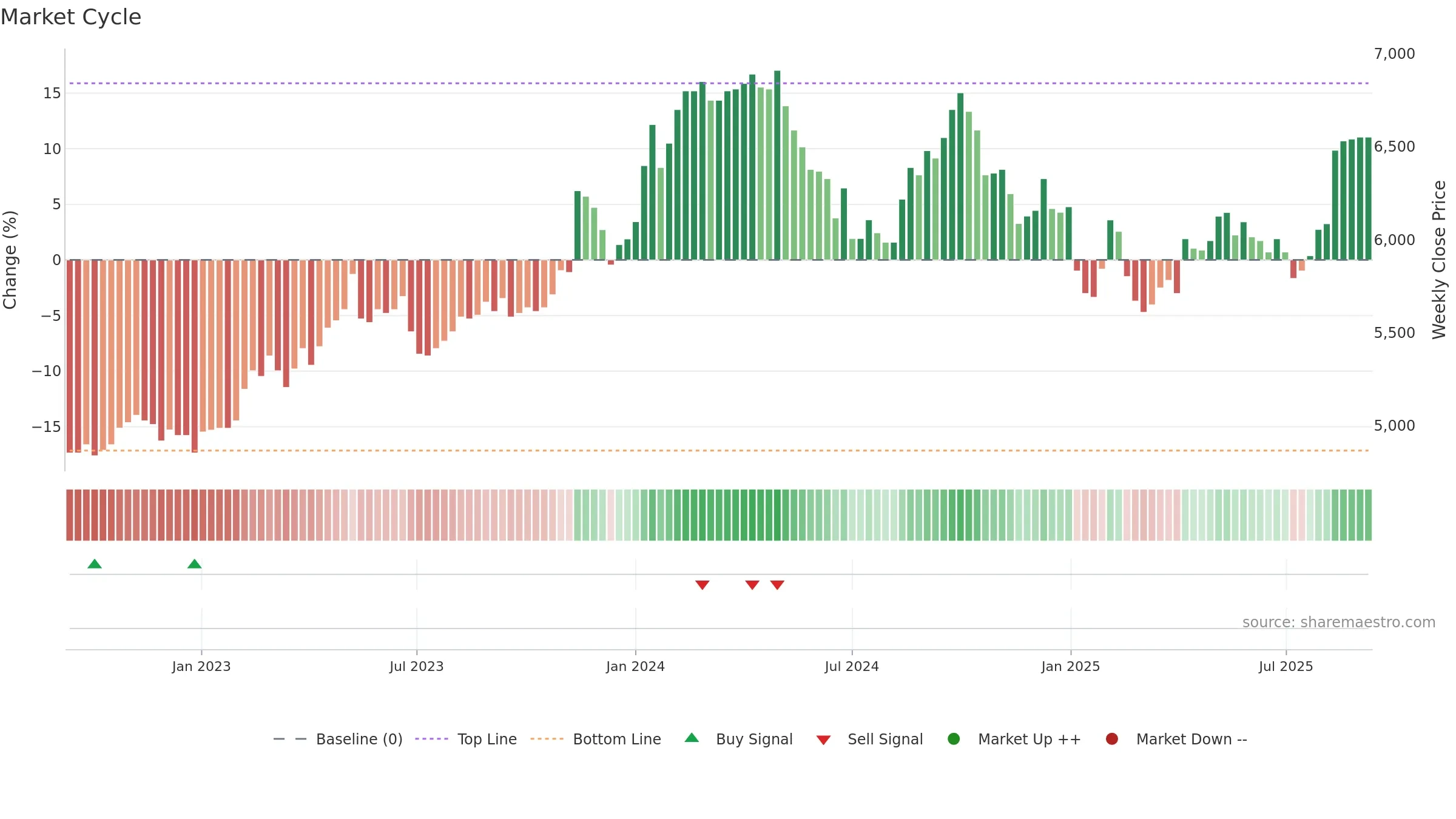Click the Market Cycle chart title
This screenshot has height=819, width=1456.
[71, 17]
